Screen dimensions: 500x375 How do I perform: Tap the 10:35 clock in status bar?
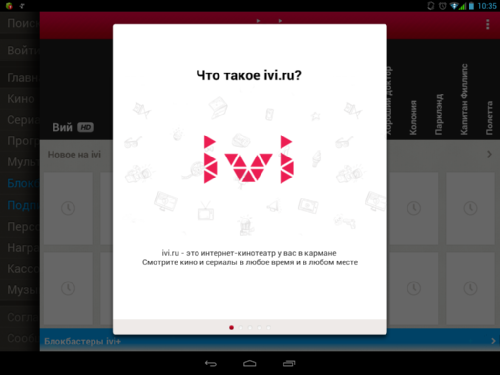click(487, 6)
